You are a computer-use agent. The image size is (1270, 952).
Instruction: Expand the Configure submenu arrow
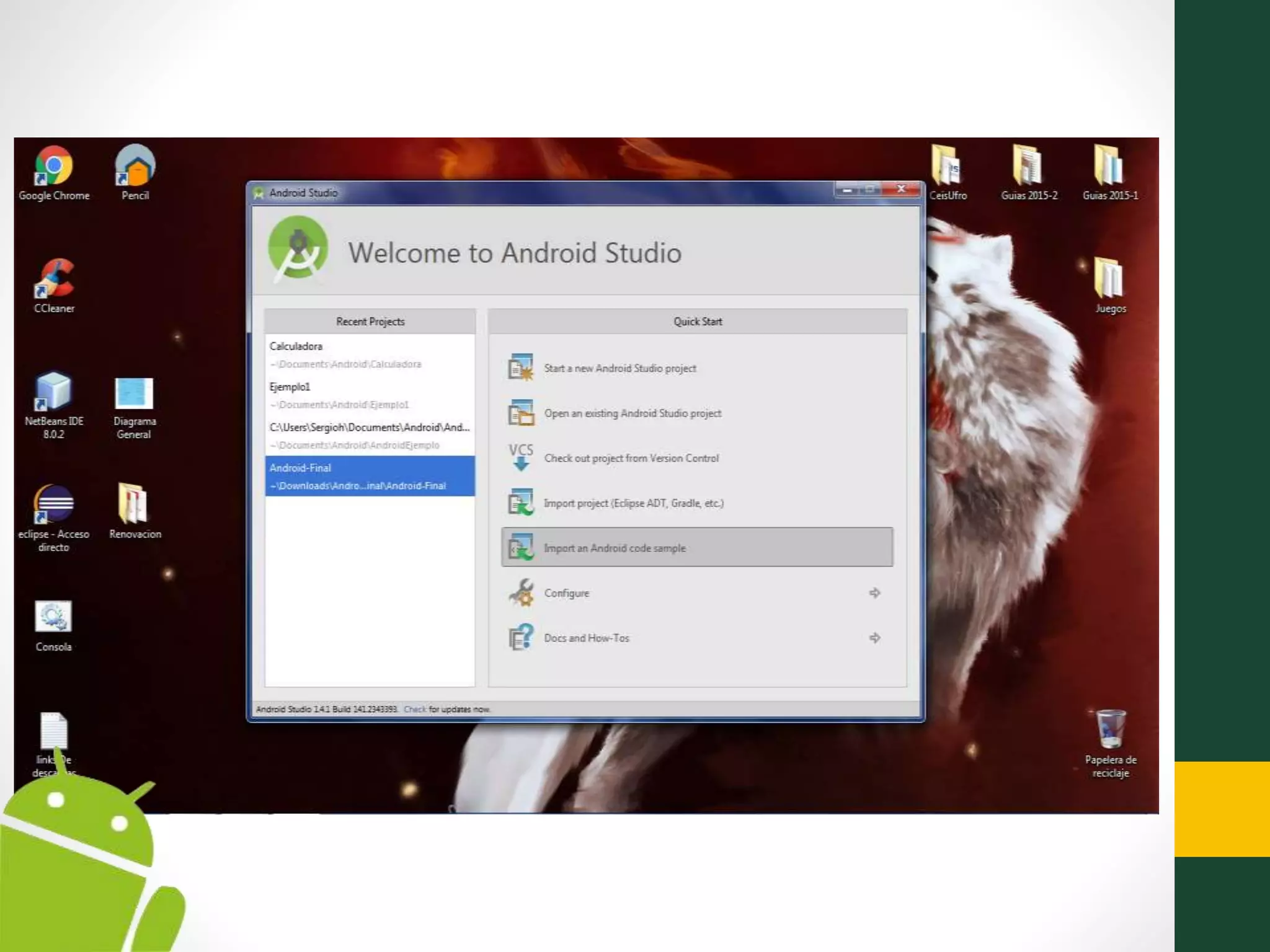point(874,593)
